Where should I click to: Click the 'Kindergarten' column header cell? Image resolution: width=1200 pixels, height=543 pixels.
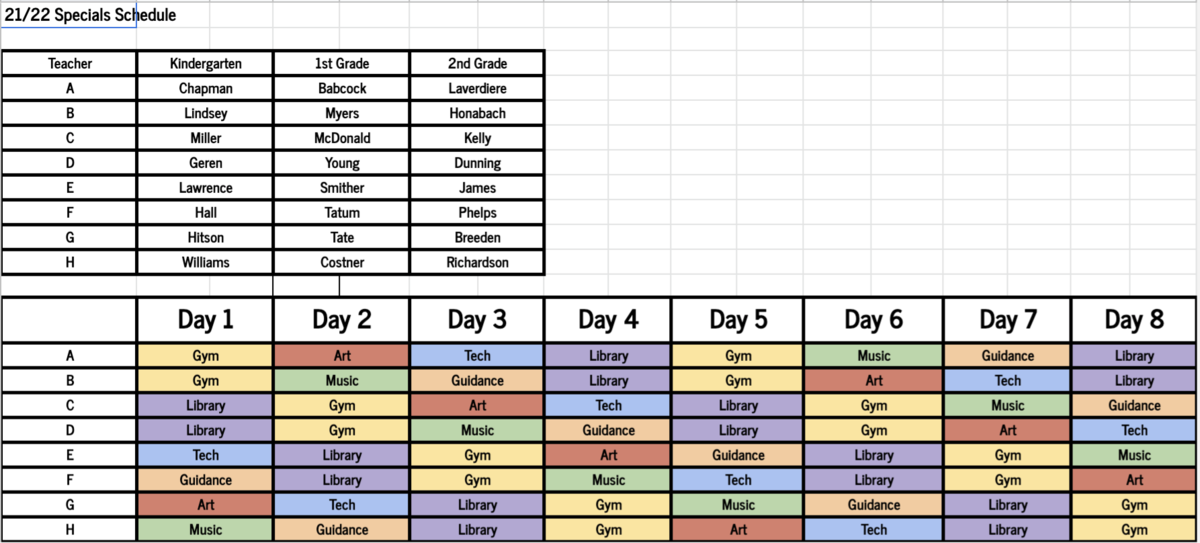tap(206, 63)
